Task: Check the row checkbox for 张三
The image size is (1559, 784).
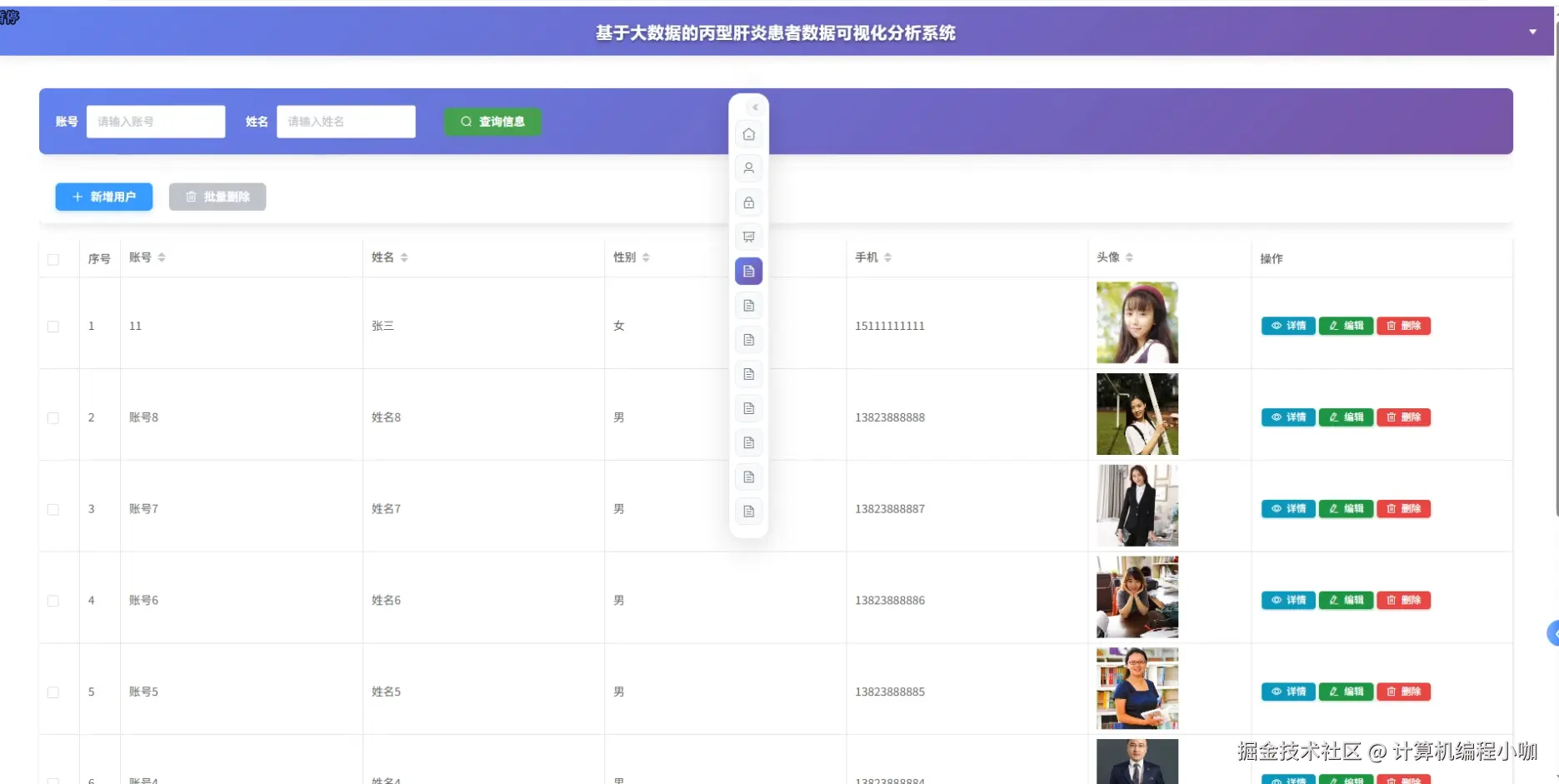Action: (x=53, y=327)
